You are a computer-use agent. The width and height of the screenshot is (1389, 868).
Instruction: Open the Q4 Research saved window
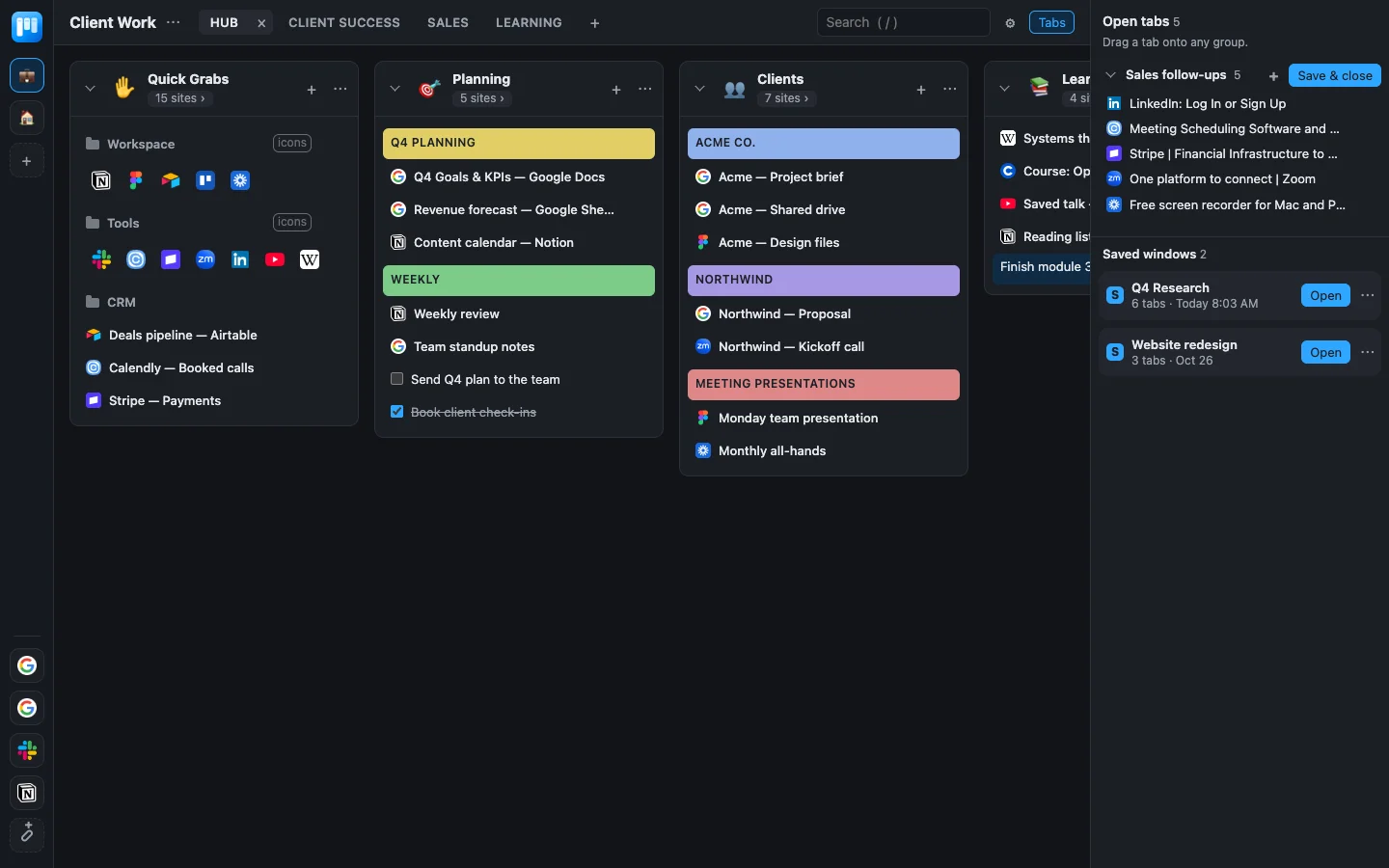[1325, 296]
